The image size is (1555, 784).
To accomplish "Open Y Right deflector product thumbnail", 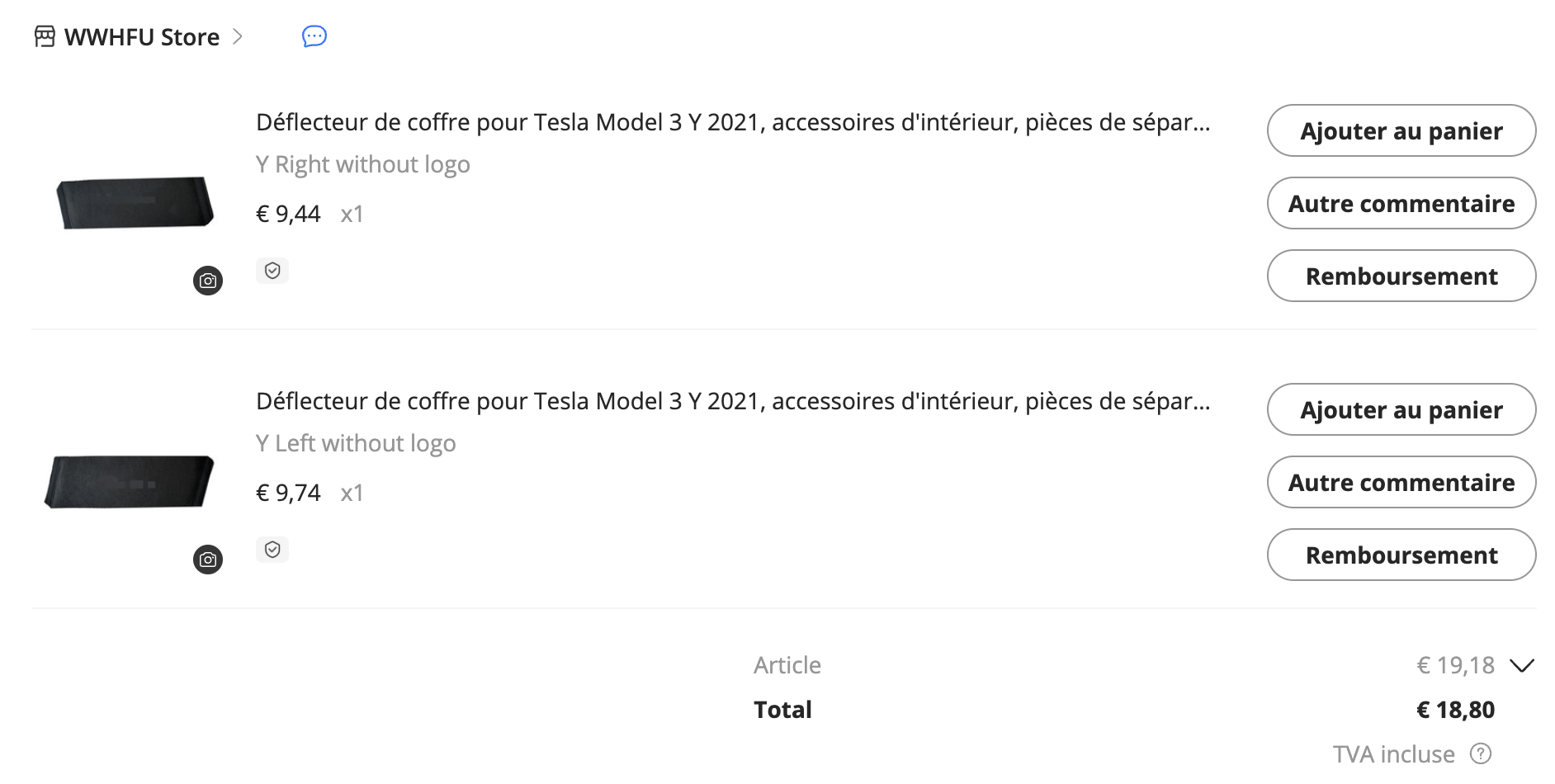I will click(x=135, y=202).
